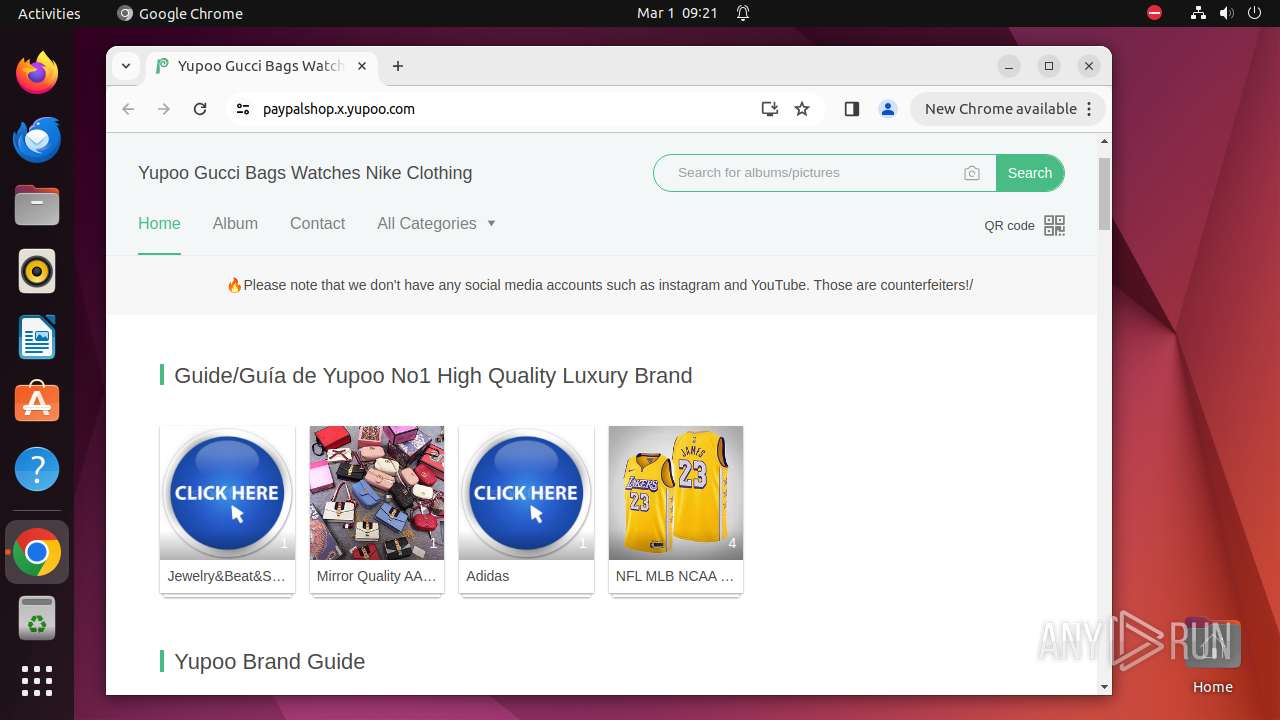Open the handbags collage thumbnail
Image resolution: width=1280 pixels, height=720 pixels.
[x=377, y=493]
